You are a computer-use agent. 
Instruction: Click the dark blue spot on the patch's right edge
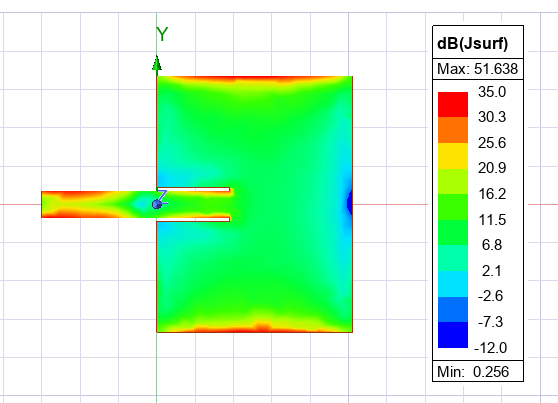click(350, 203)
